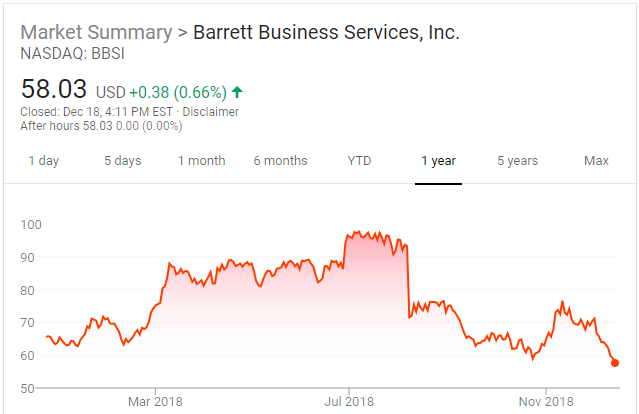Click the After hours price line
Screen dimensions: 639x414
tap(89, 126)
